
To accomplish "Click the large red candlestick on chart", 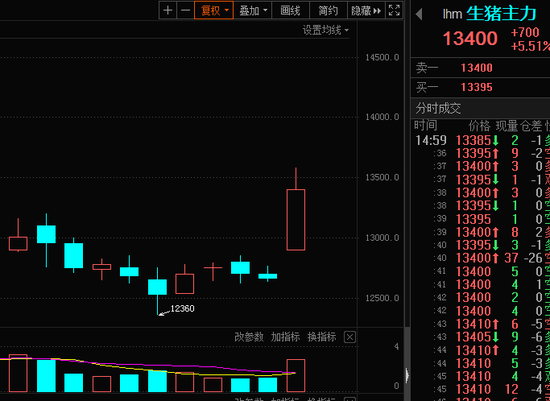I will coord(296,220).
